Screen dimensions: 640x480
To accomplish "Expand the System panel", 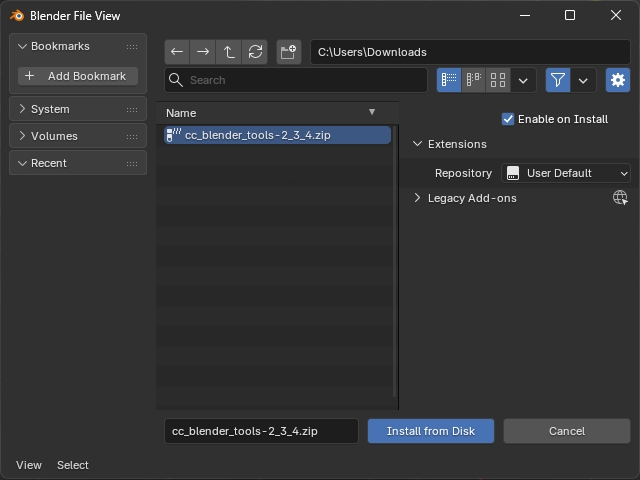I will pyautogui.click(x=22, y=109).
